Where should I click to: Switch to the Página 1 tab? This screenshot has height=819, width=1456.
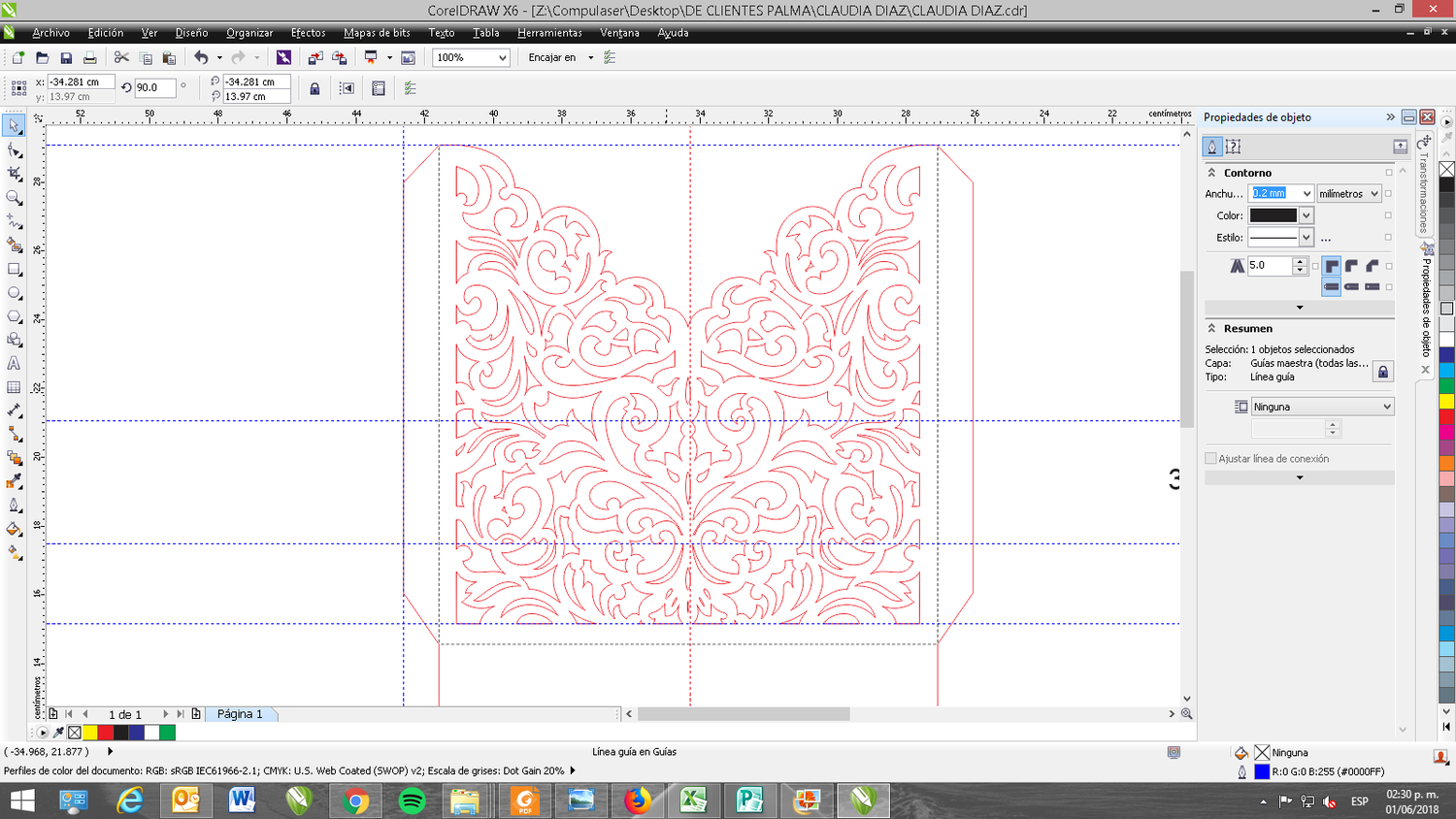(240, 714)
